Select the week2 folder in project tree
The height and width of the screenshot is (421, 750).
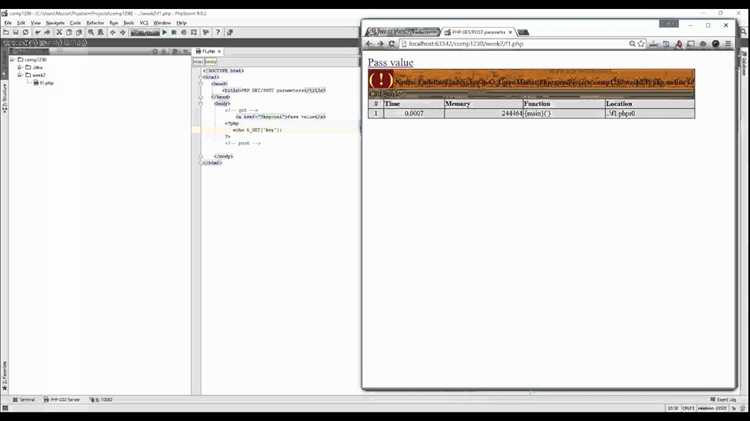pos(35,75)
